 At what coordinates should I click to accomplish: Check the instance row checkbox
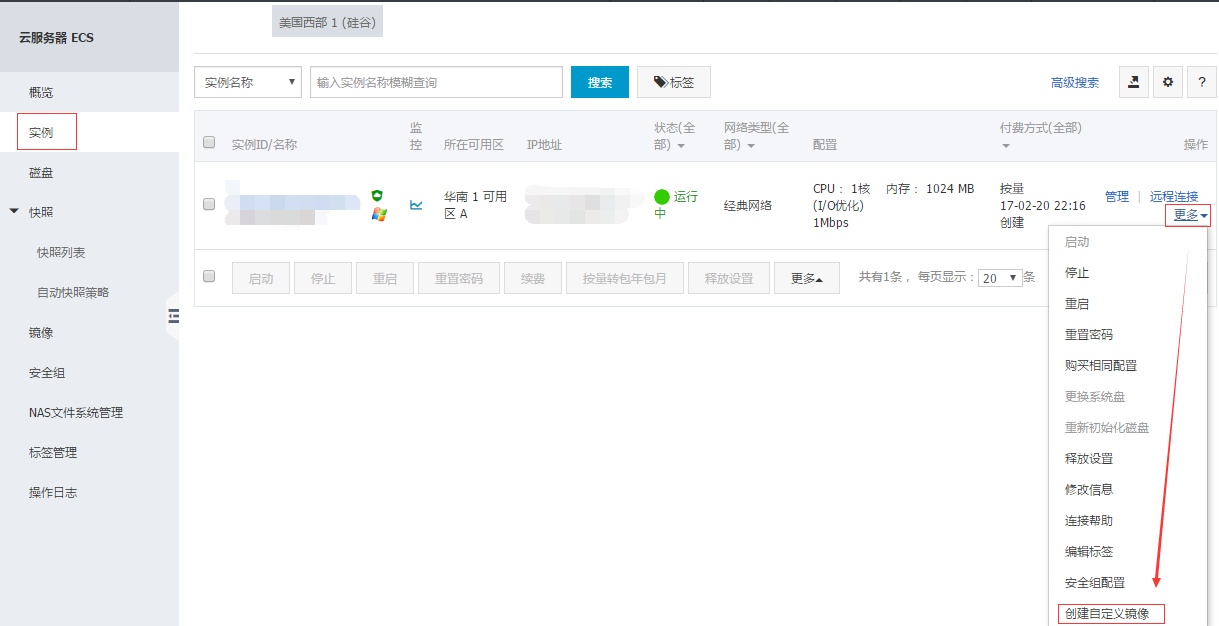point(209,204)
